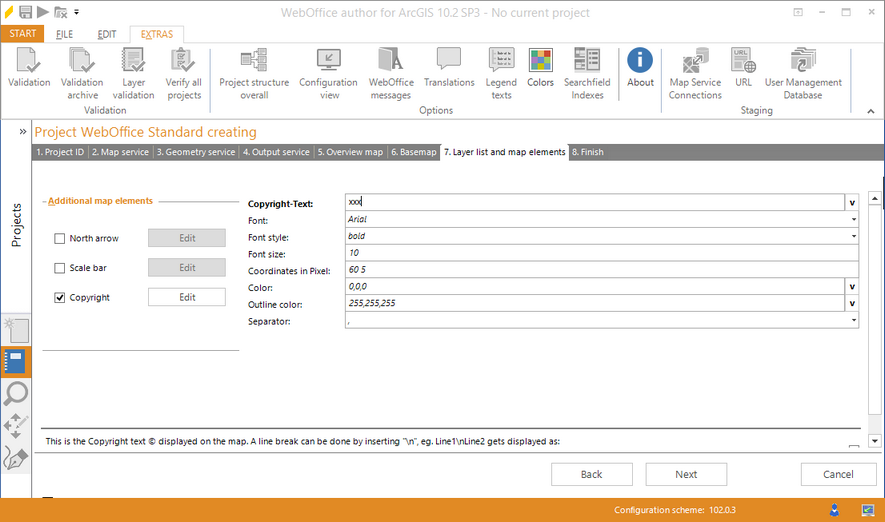
Task: Collapse the ribbon with the caret
Action: pos(871,111)
